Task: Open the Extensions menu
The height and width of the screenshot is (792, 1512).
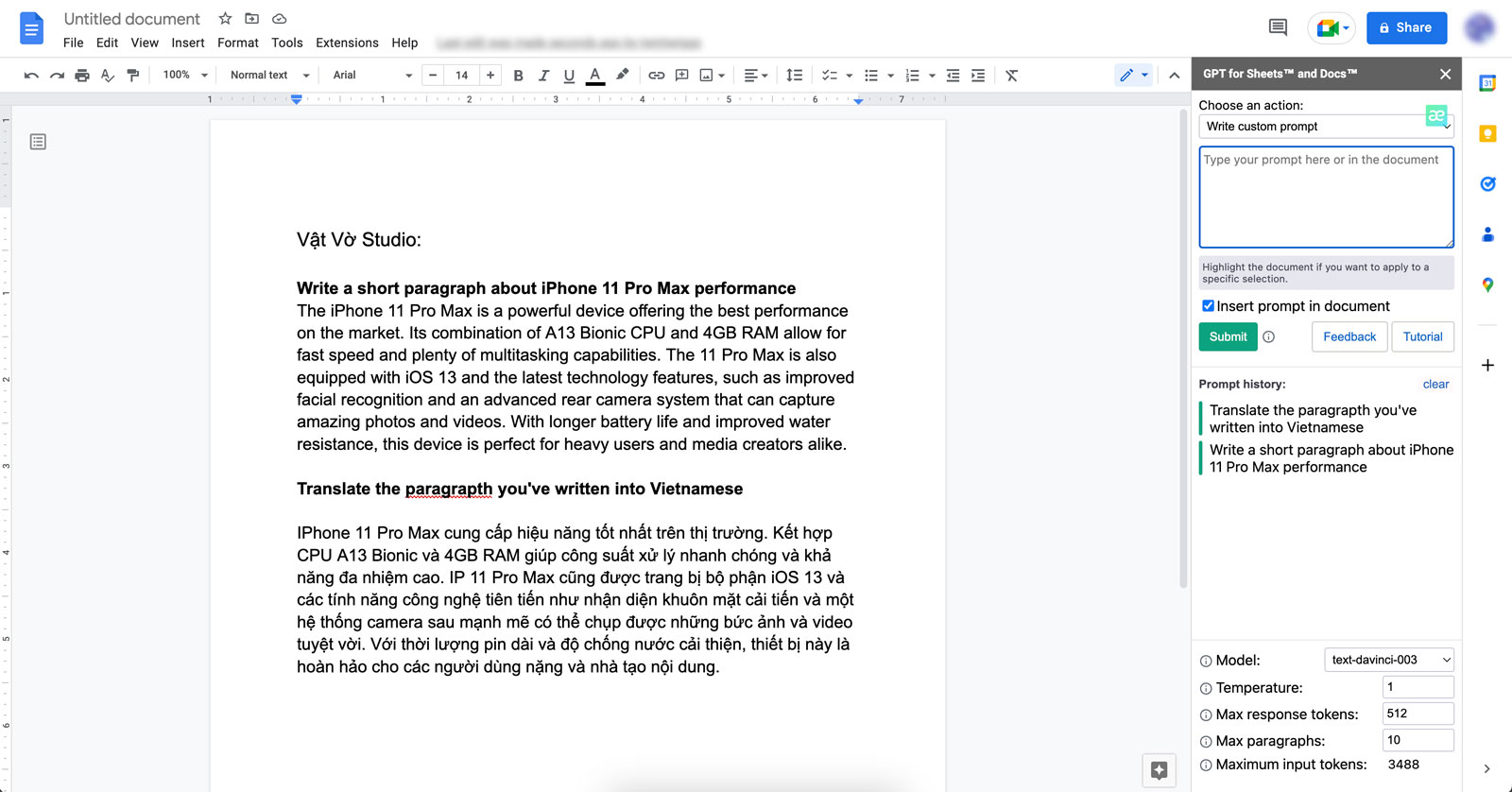Action: pyautogui.click(x=347, y=43)
